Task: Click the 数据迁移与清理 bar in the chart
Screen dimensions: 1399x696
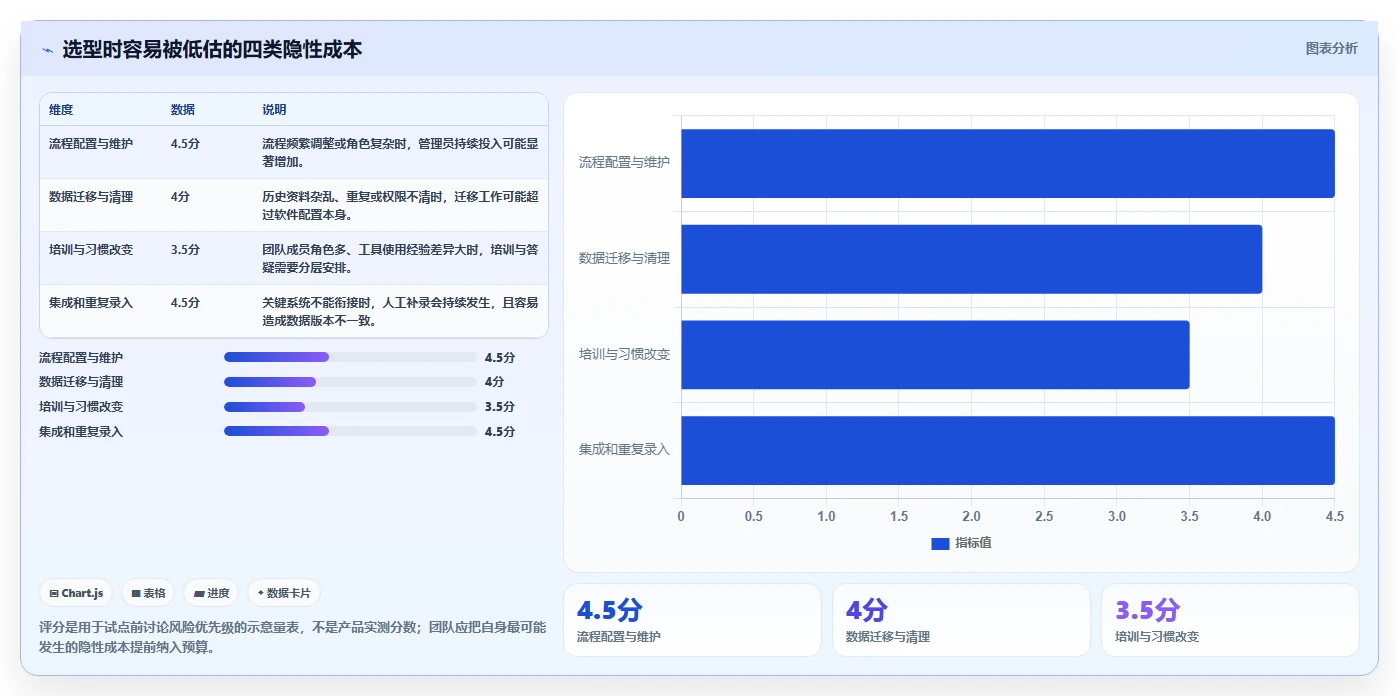Action: (x=972, y=259)
